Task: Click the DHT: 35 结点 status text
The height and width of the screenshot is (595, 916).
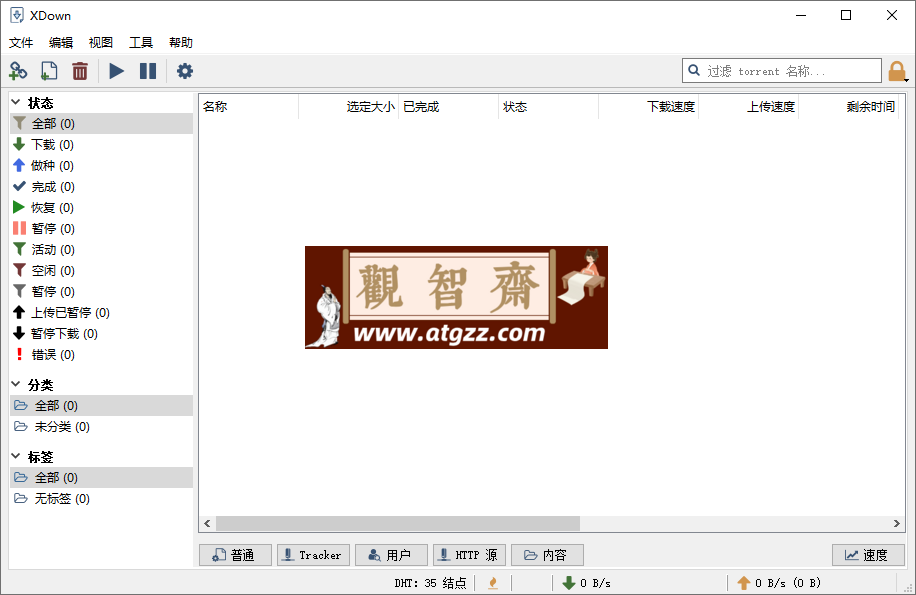Action: [430, 583]
